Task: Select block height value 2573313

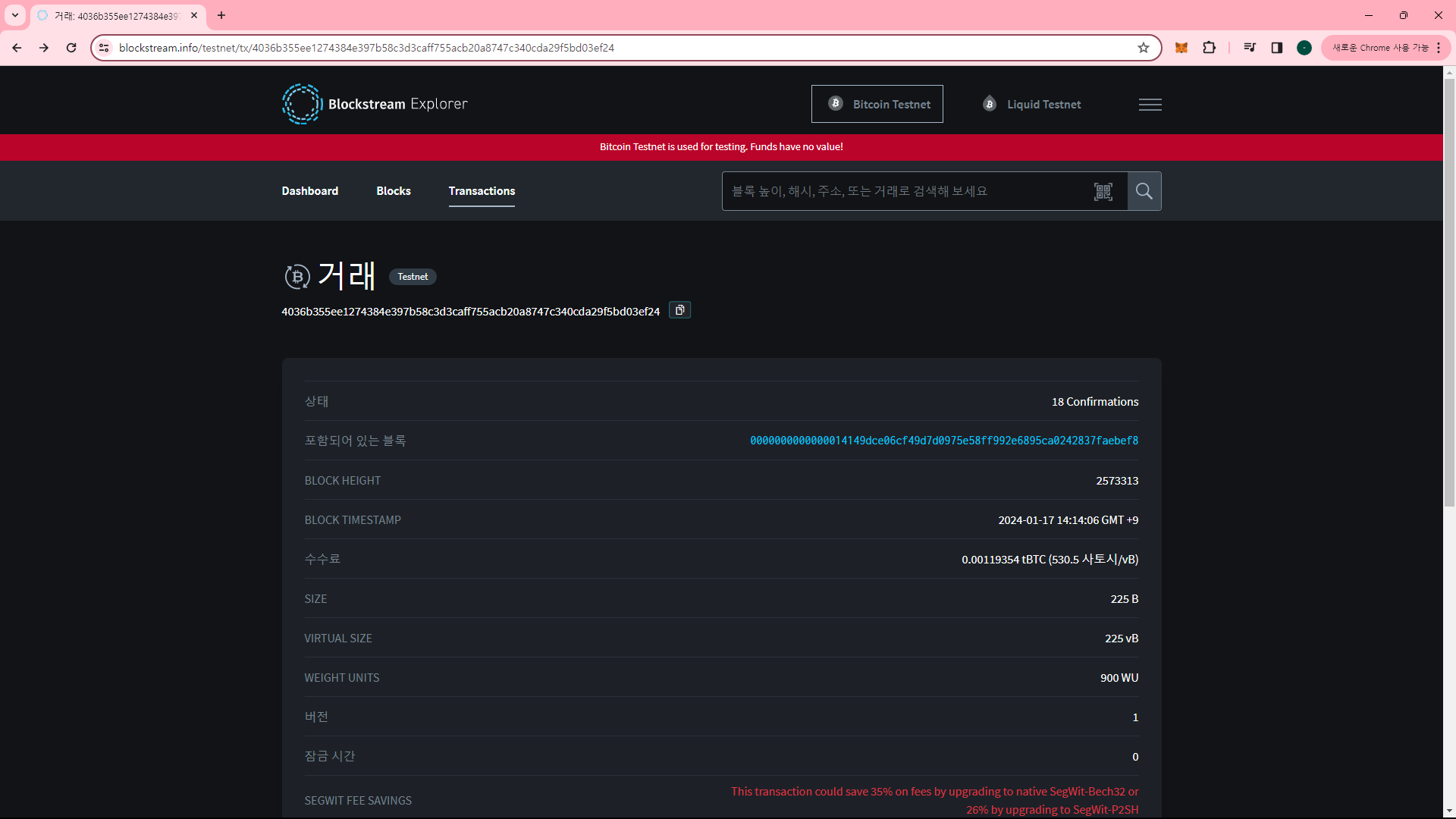Action: point(1117,481)
